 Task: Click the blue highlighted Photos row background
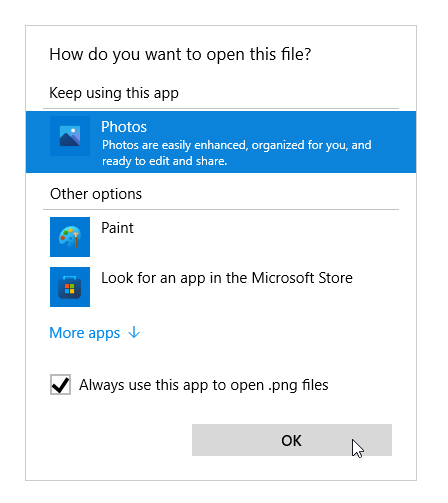tap(221, 142)
